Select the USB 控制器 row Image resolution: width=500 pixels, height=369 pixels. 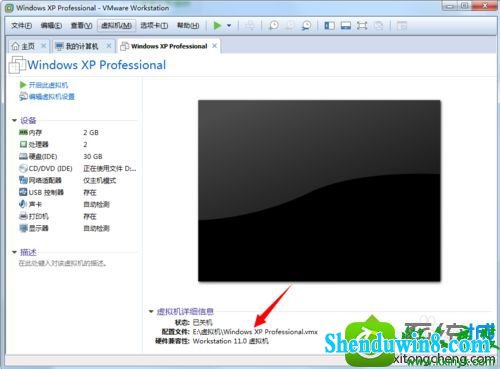pyautogui.click(x=77, y=192)
